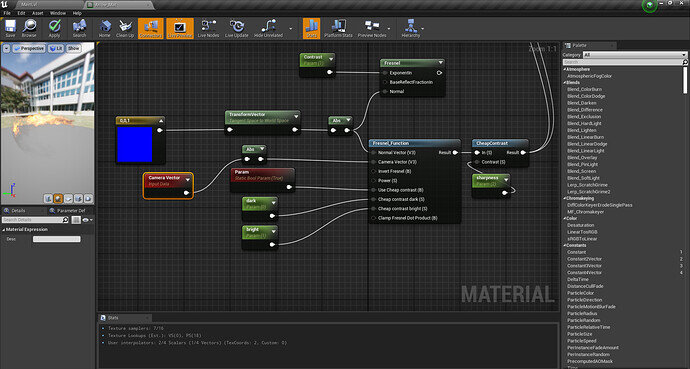Click the Lit view mode button
This screenshot has width=690, height=369.
click(x=56, y=48)
